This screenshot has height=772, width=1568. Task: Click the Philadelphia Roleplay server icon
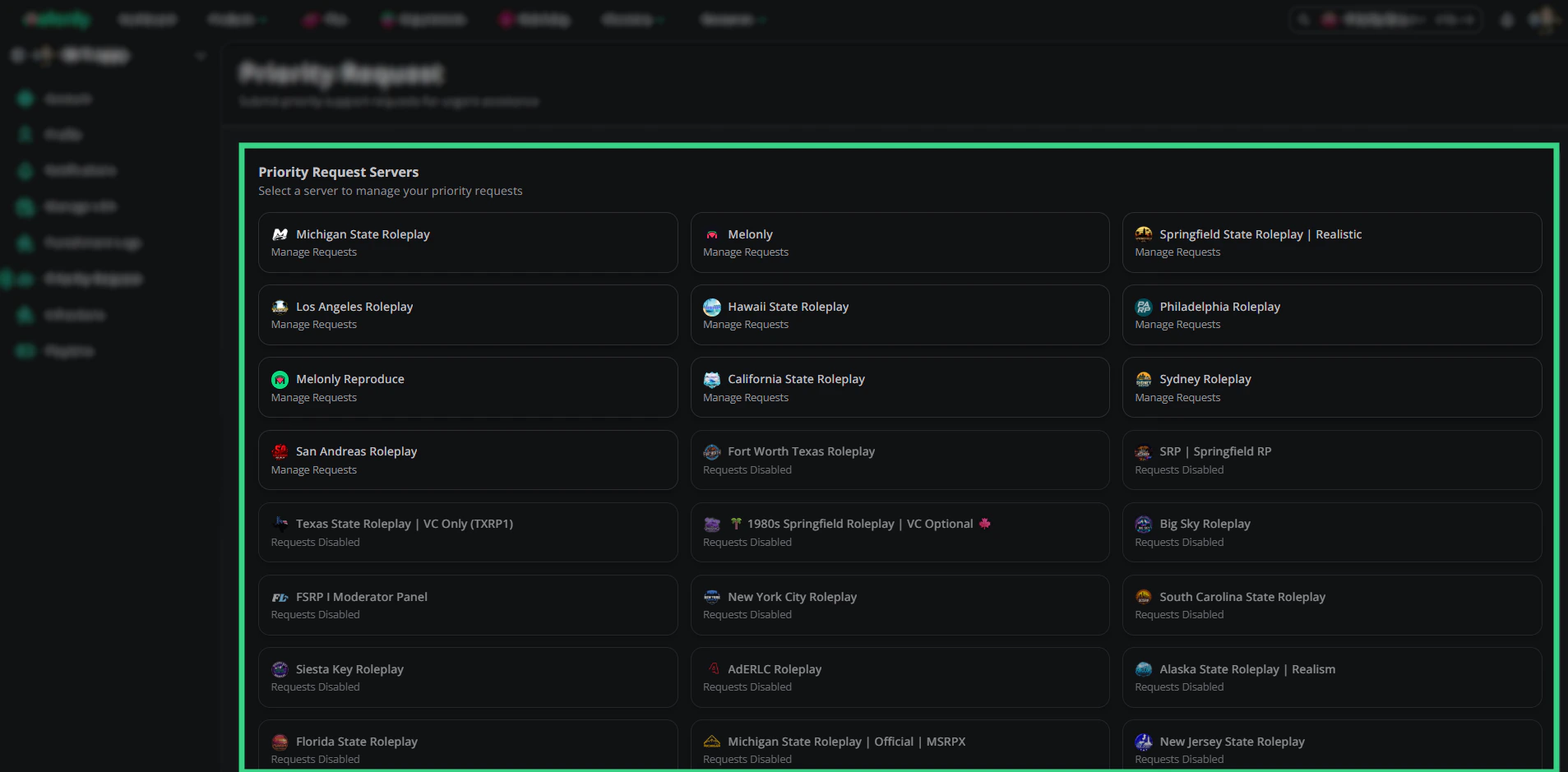coord(1144,307)
